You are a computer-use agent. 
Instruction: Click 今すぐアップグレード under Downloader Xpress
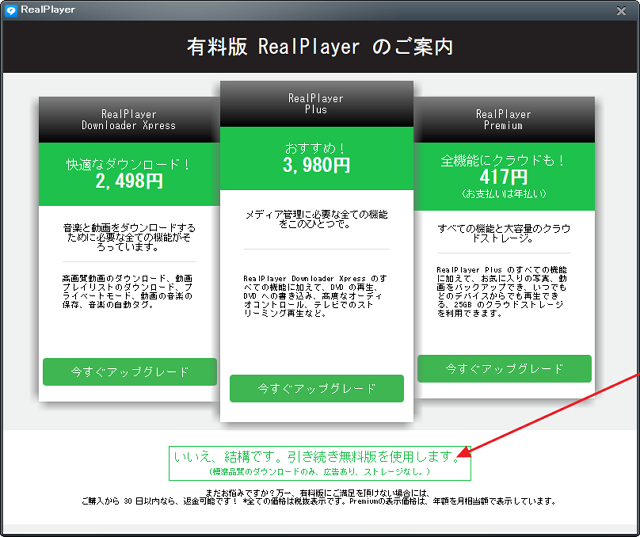129,371
